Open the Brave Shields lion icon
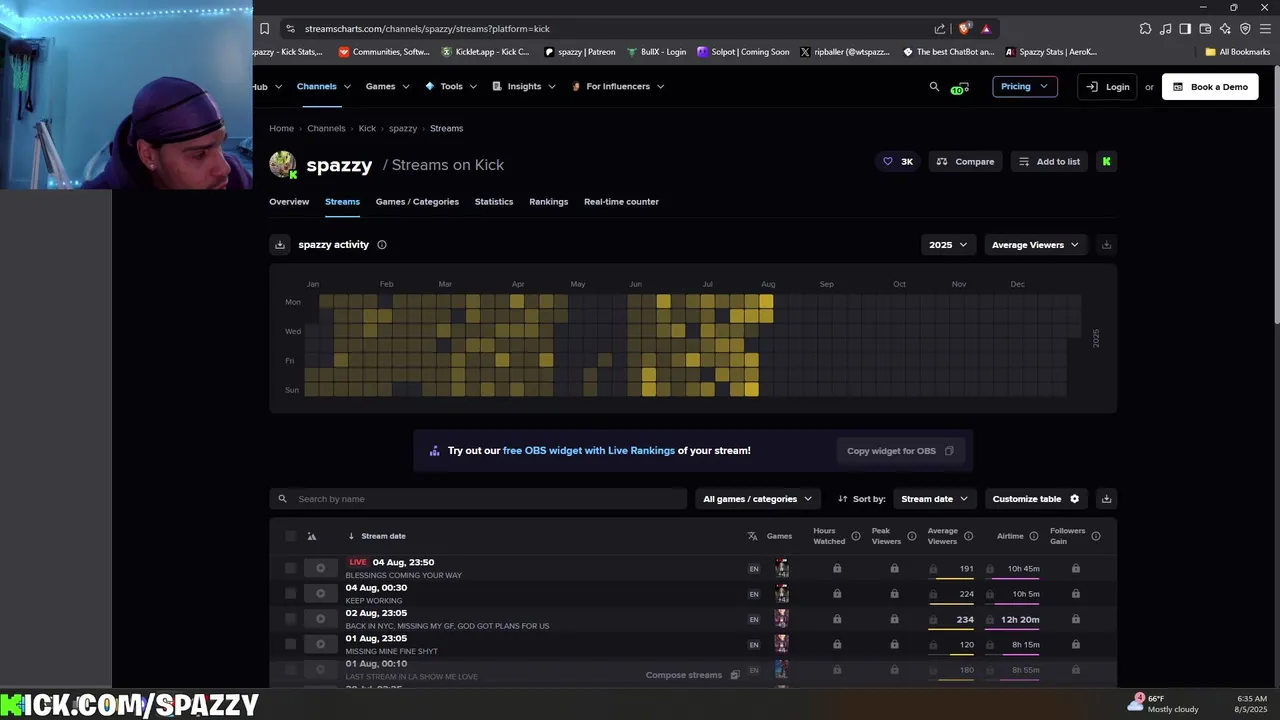The height and width of the screenshot is (720, 1280). [x=964, y=29]
